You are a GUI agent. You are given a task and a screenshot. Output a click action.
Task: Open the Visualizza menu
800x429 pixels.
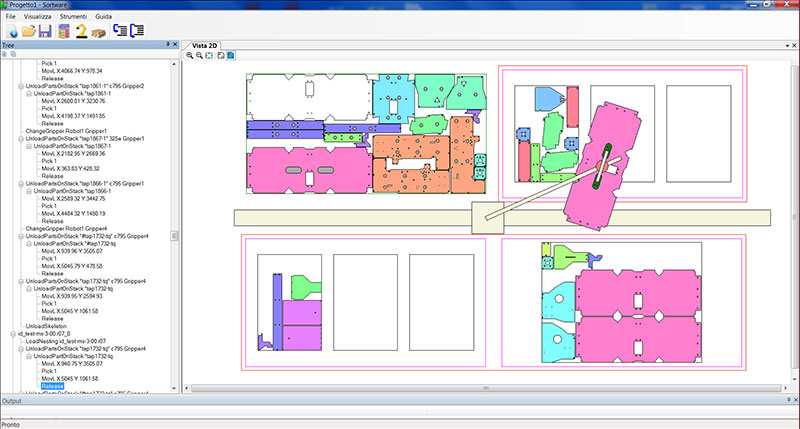pos(39,18)
